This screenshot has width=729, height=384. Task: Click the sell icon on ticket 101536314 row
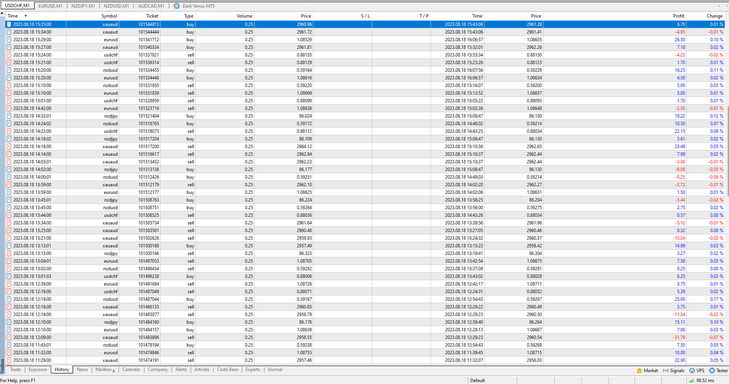(9, 62)
